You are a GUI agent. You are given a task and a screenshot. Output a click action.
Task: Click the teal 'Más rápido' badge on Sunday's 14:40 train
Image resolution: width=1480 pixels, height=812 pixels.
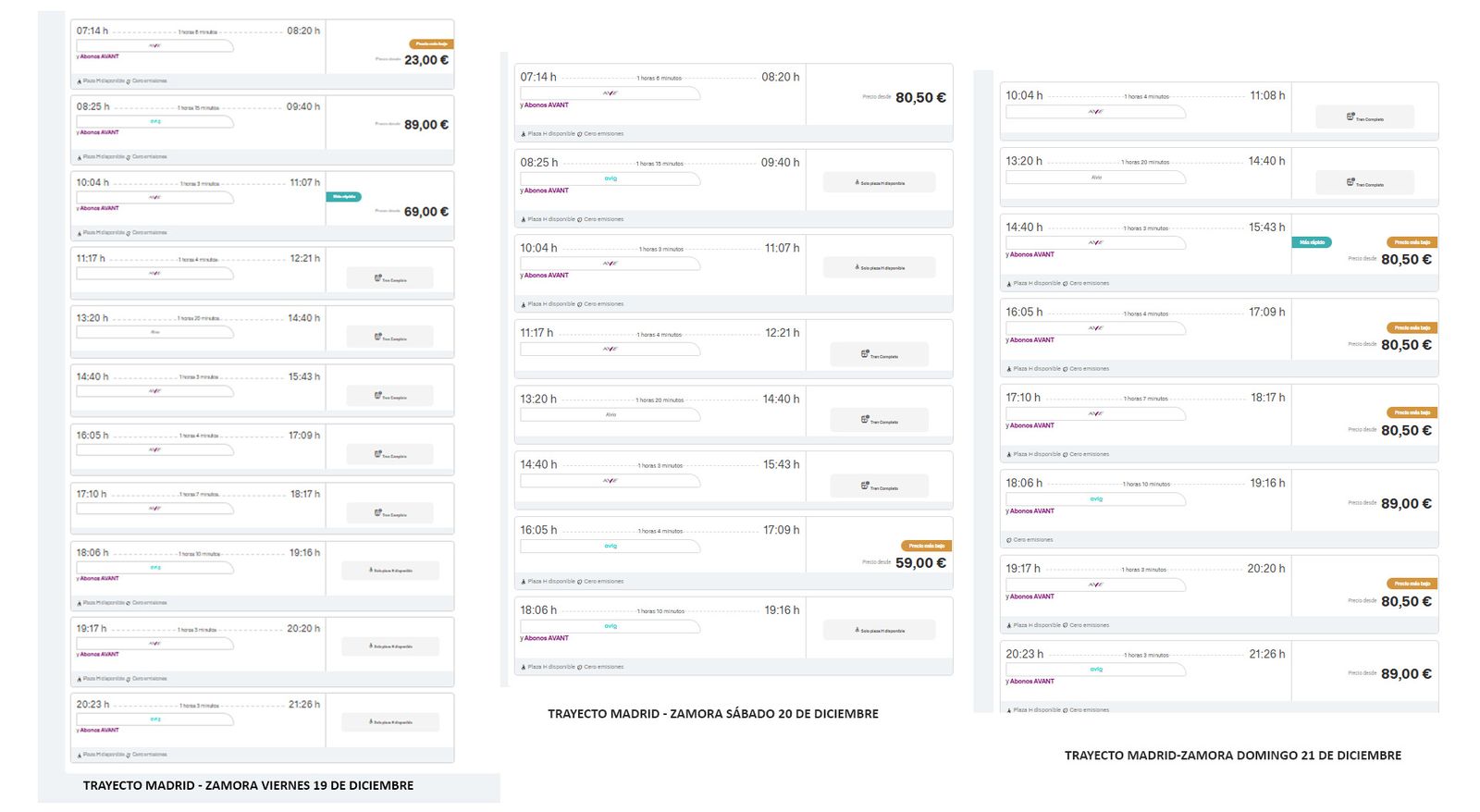[x=1311, y=242]
